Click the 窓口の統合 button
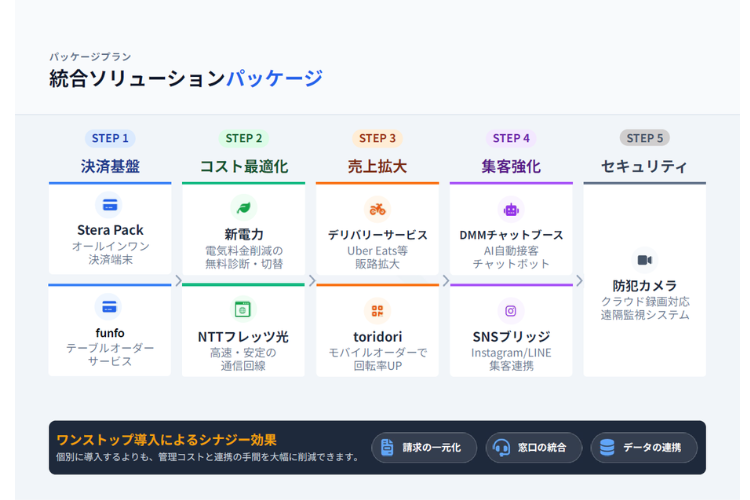Viewport: 750px width, 500px height. (533, 448)
